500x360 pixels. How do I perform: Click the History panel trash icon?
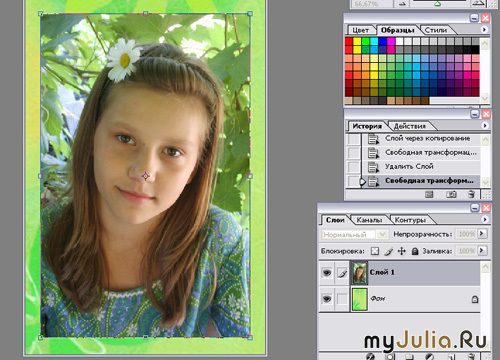click(x=471, y=194)
